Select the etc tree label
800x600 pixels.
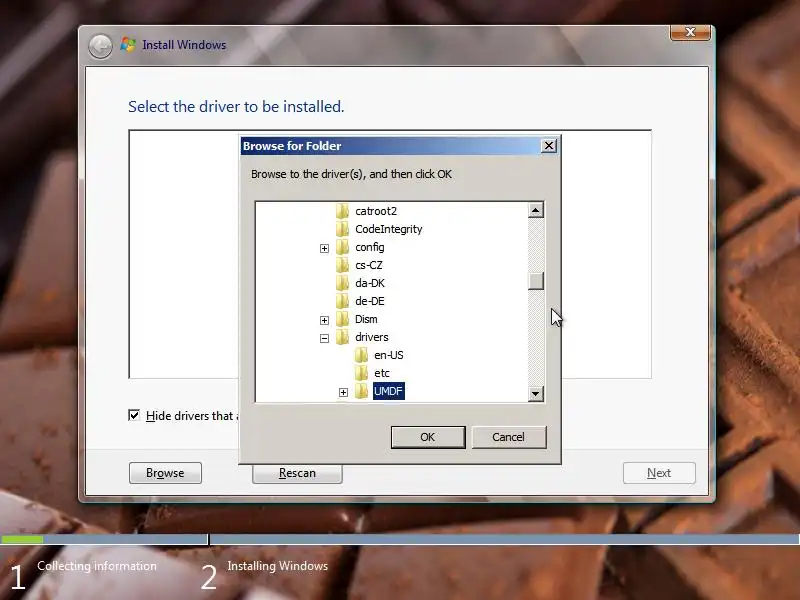coord(382,373)
